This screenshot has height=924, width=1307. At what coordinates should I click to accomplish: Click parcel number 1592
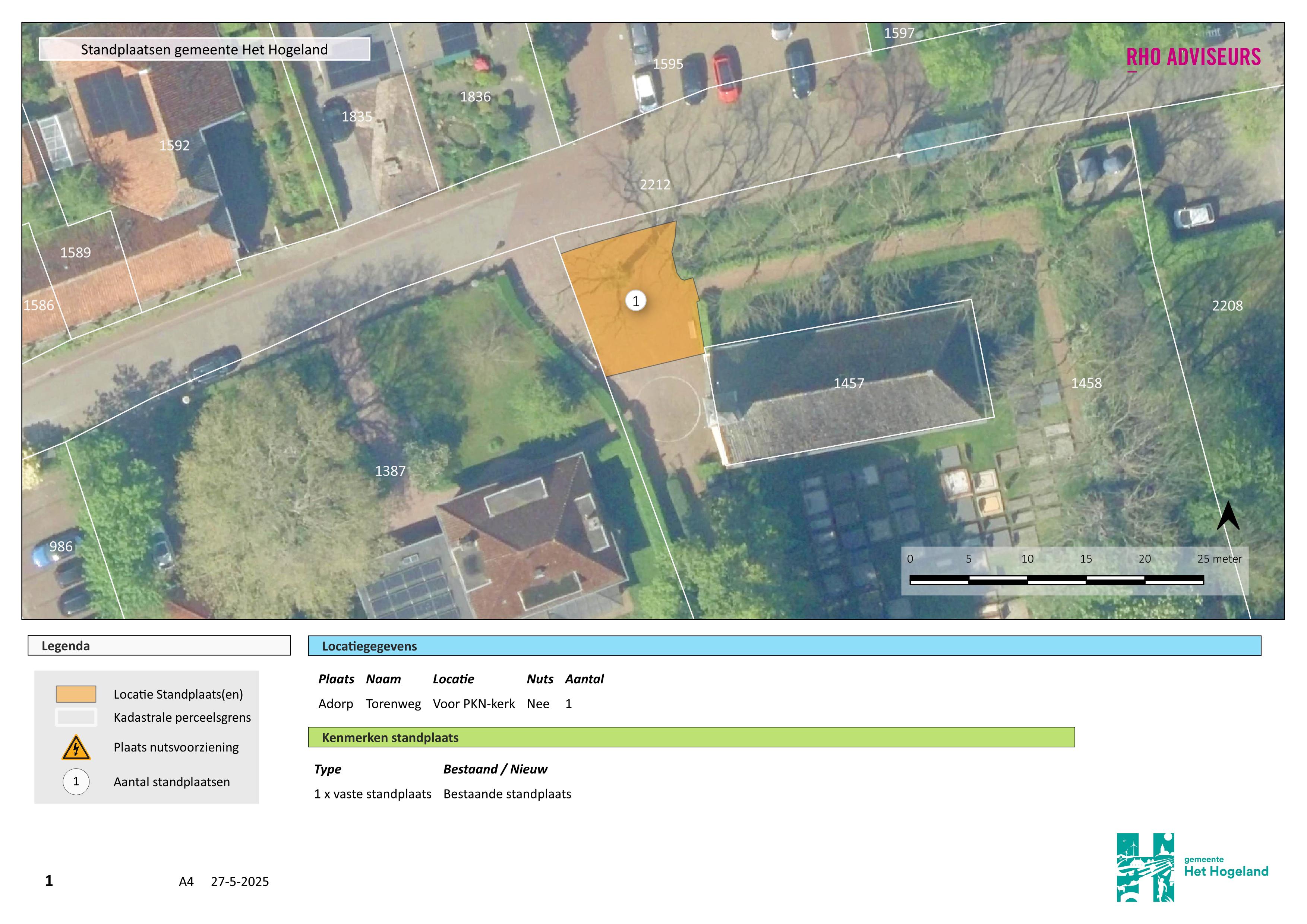pos(174,145)
